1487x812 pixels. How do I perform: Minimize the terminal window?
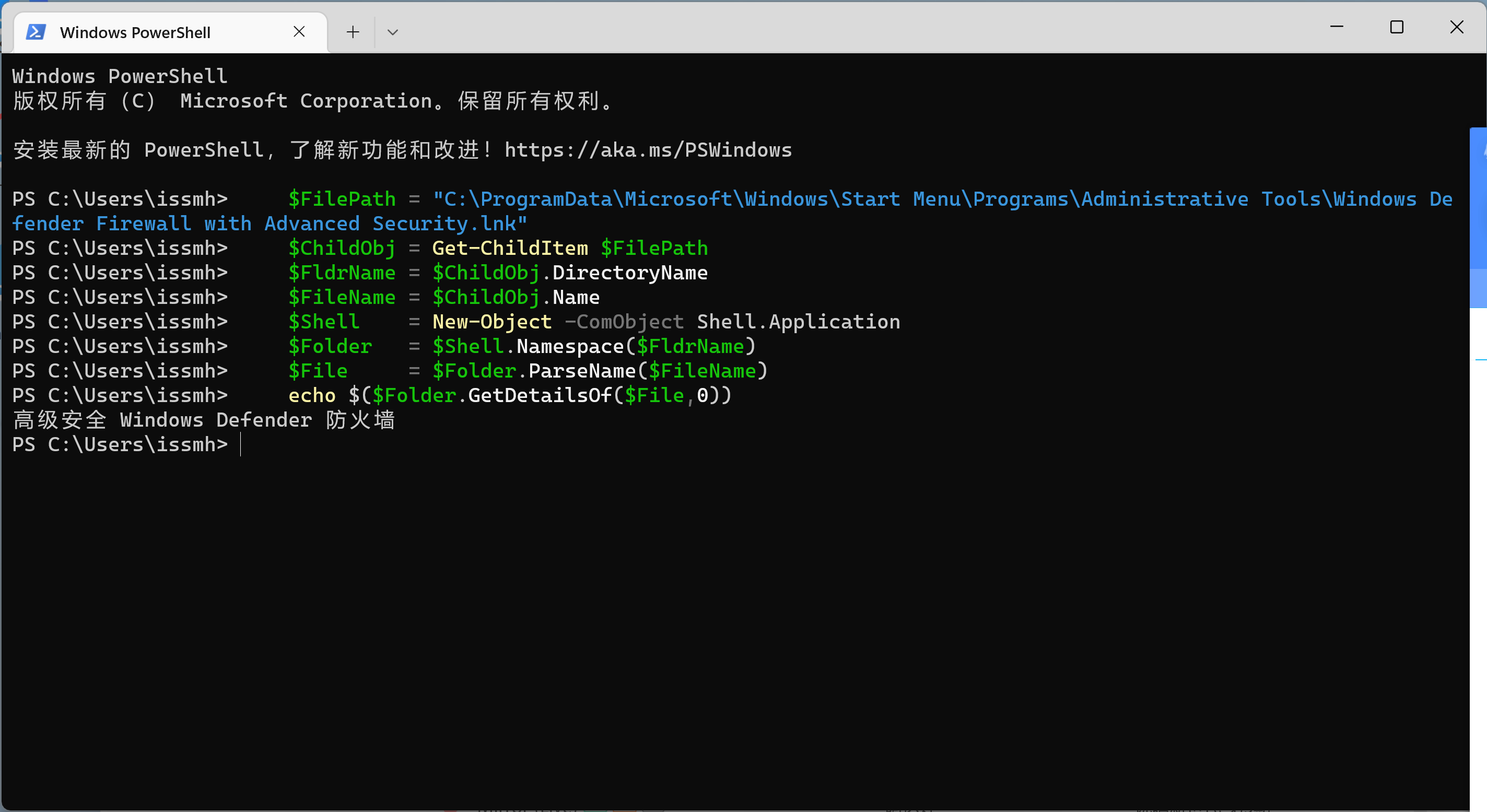pyautogui.click(x=1338, y=27)
